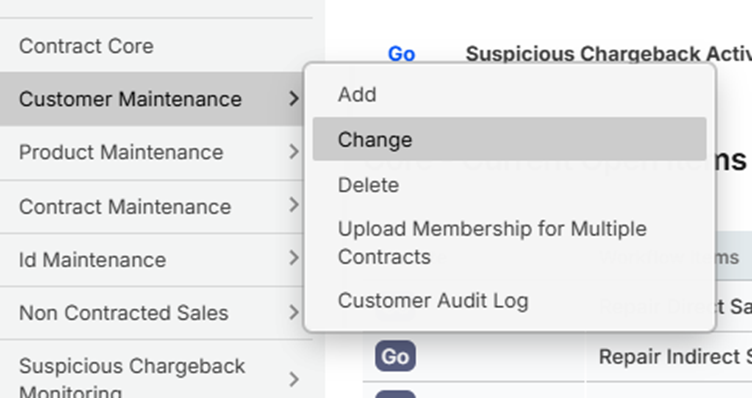This screenshot has height=398, width=752.
Task: Choose Change from the submenu
Action: pyautogui.click(x=509, y=139)
